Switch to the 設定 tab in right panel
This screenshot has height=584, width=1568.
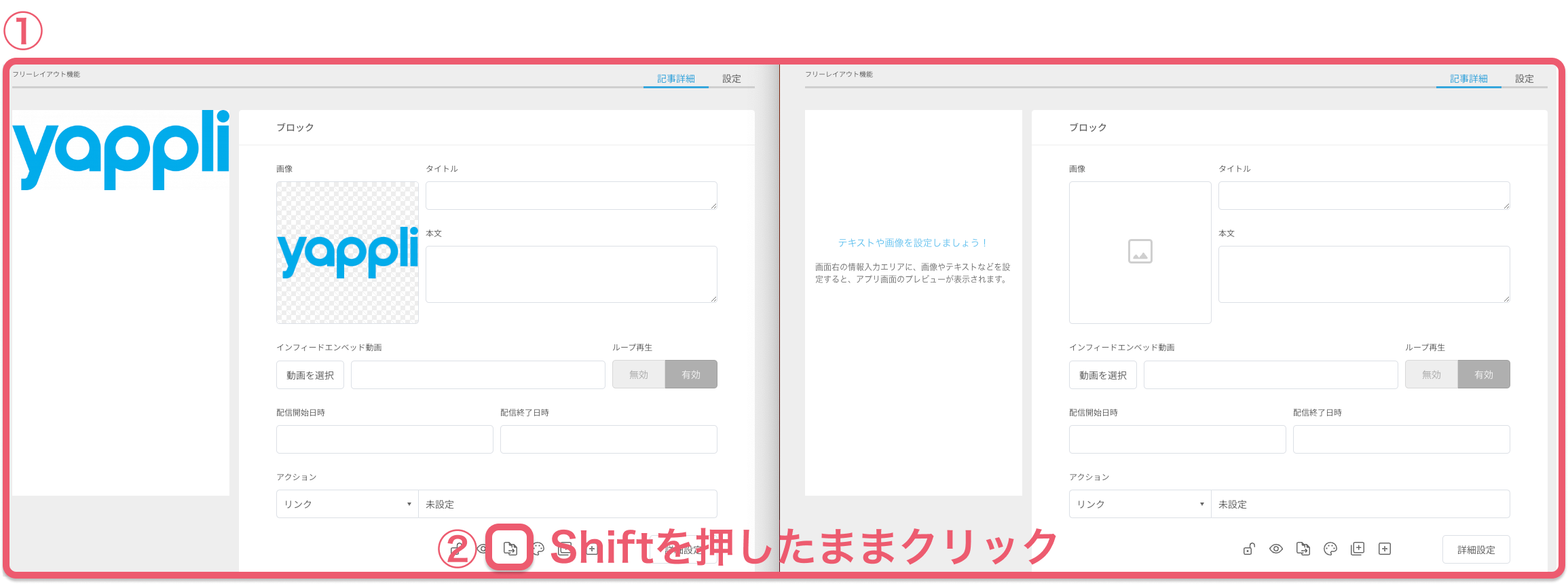tap(1525, 79)
